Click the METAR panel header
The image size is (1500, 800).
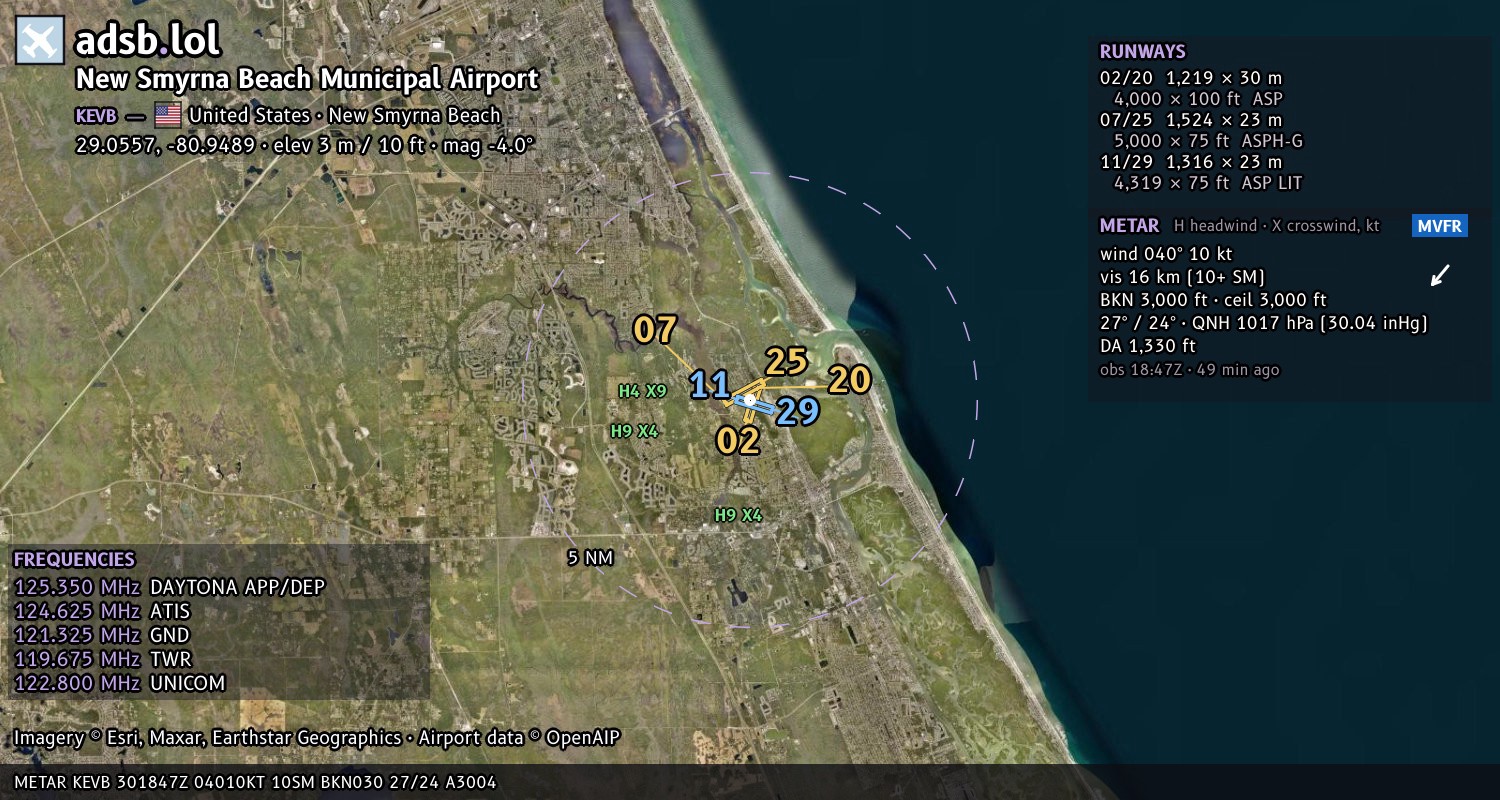(1130, 226)
